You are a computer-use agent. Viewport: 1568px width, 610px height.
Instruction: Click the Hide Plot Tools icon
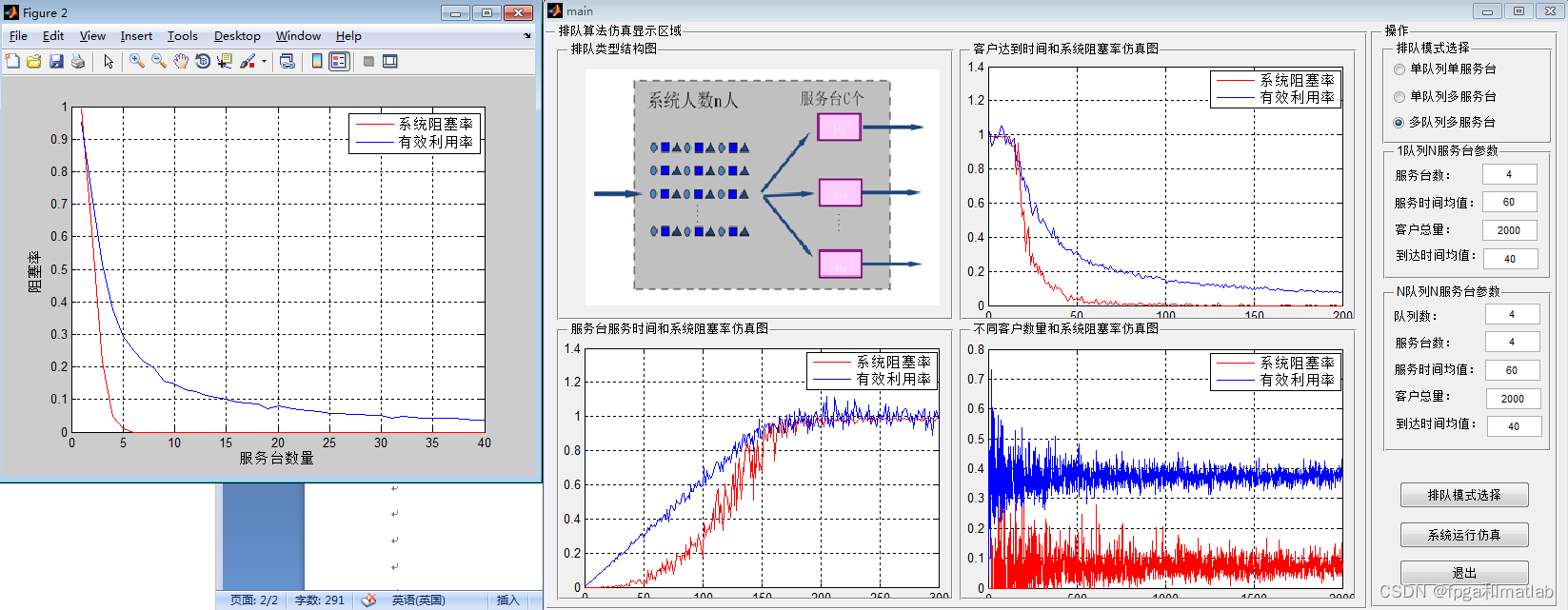(368, 61)
